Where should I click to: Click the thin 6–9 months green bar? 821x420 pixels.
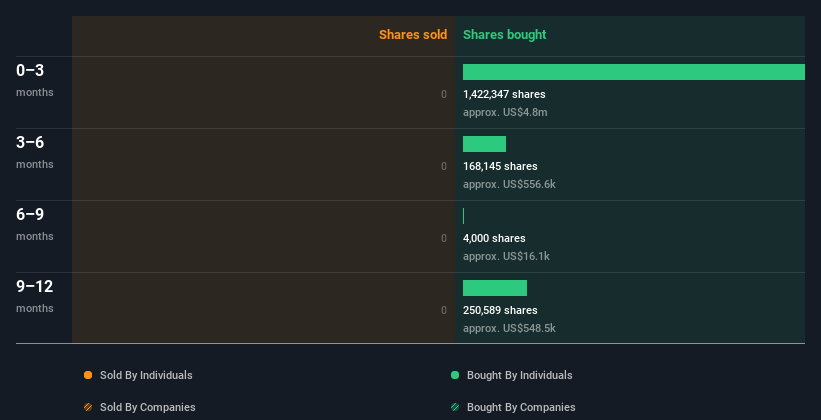click(463, 216)
